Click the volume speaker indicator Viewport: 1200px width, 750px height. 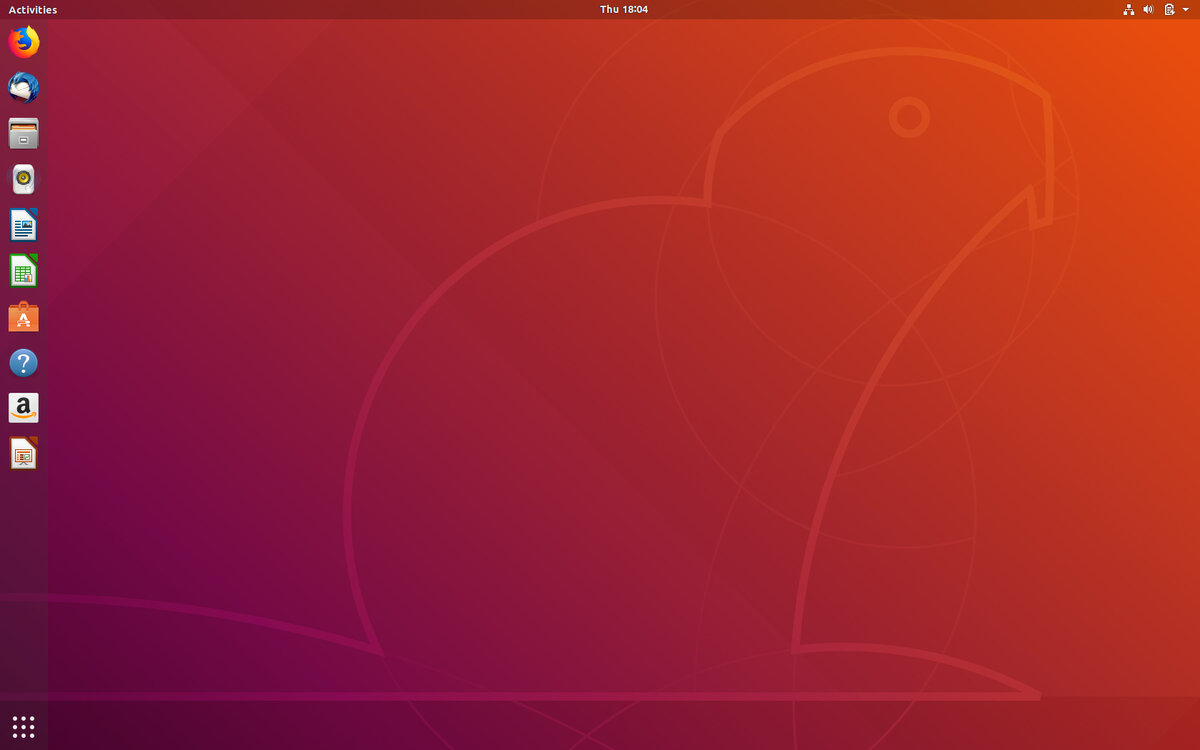(1148, 10)
